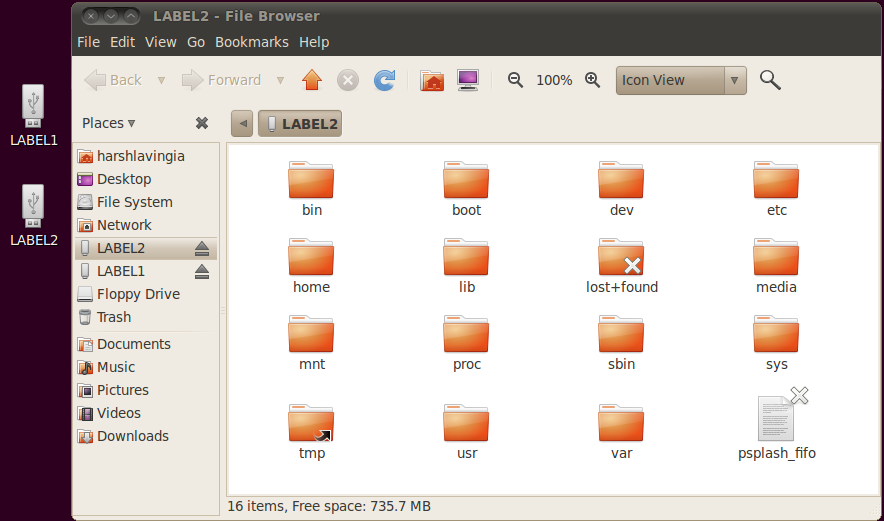The height and width of the screenshot is (521, 884).
Task: Select the etc folder
Action: (x=776, y=189)
